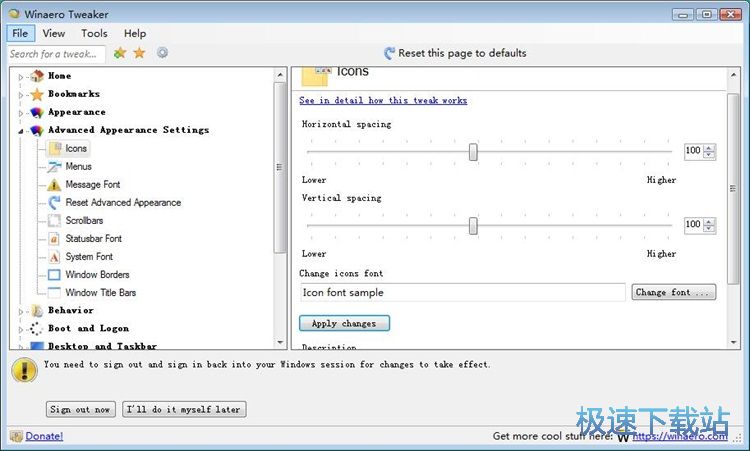Click the Sign out now button

point(80,409)
